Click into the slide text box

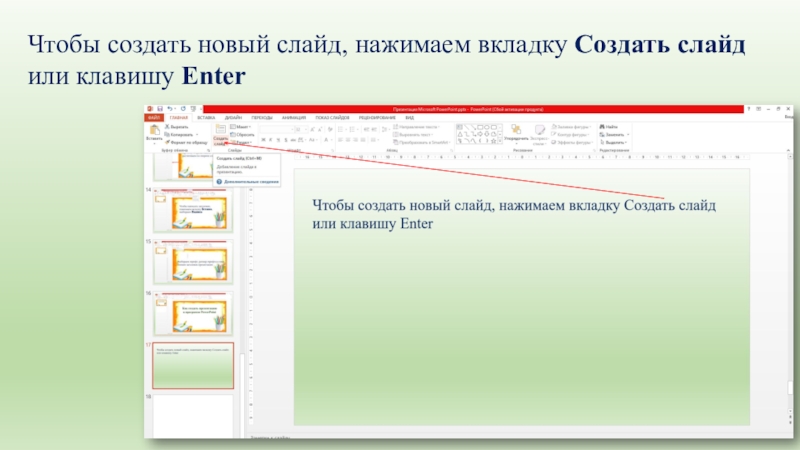click(514, 214)
